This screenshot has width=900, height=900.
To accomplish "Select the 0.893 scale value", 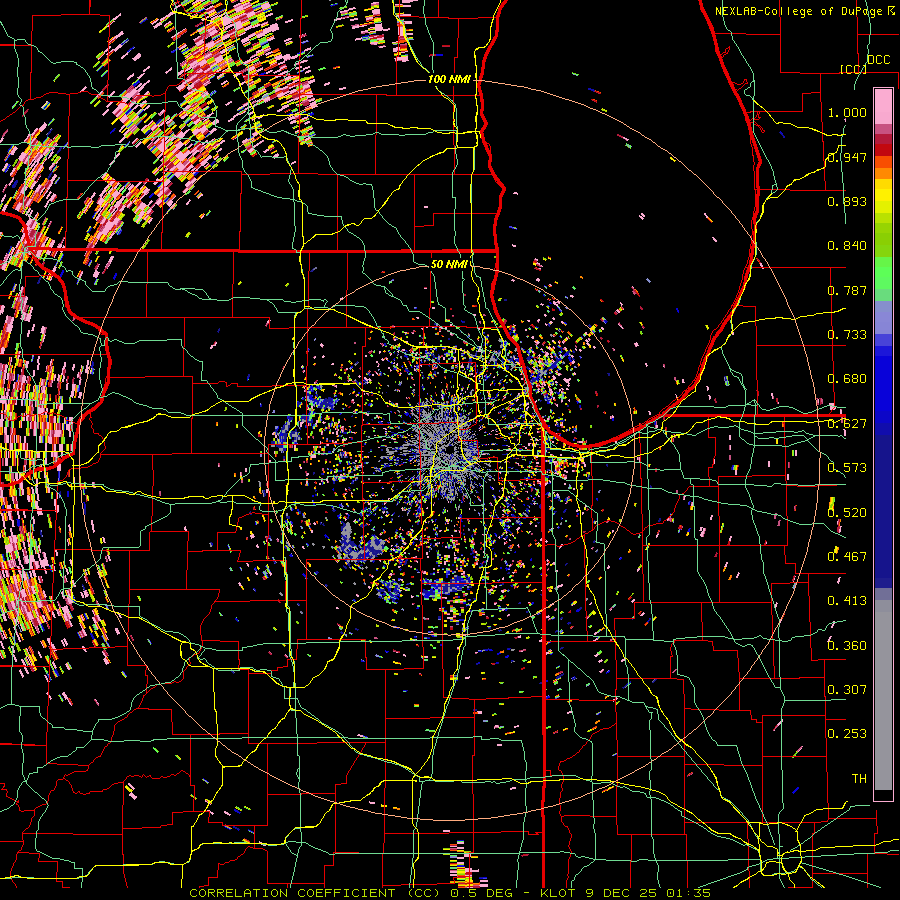I will (x=847, y=201).
